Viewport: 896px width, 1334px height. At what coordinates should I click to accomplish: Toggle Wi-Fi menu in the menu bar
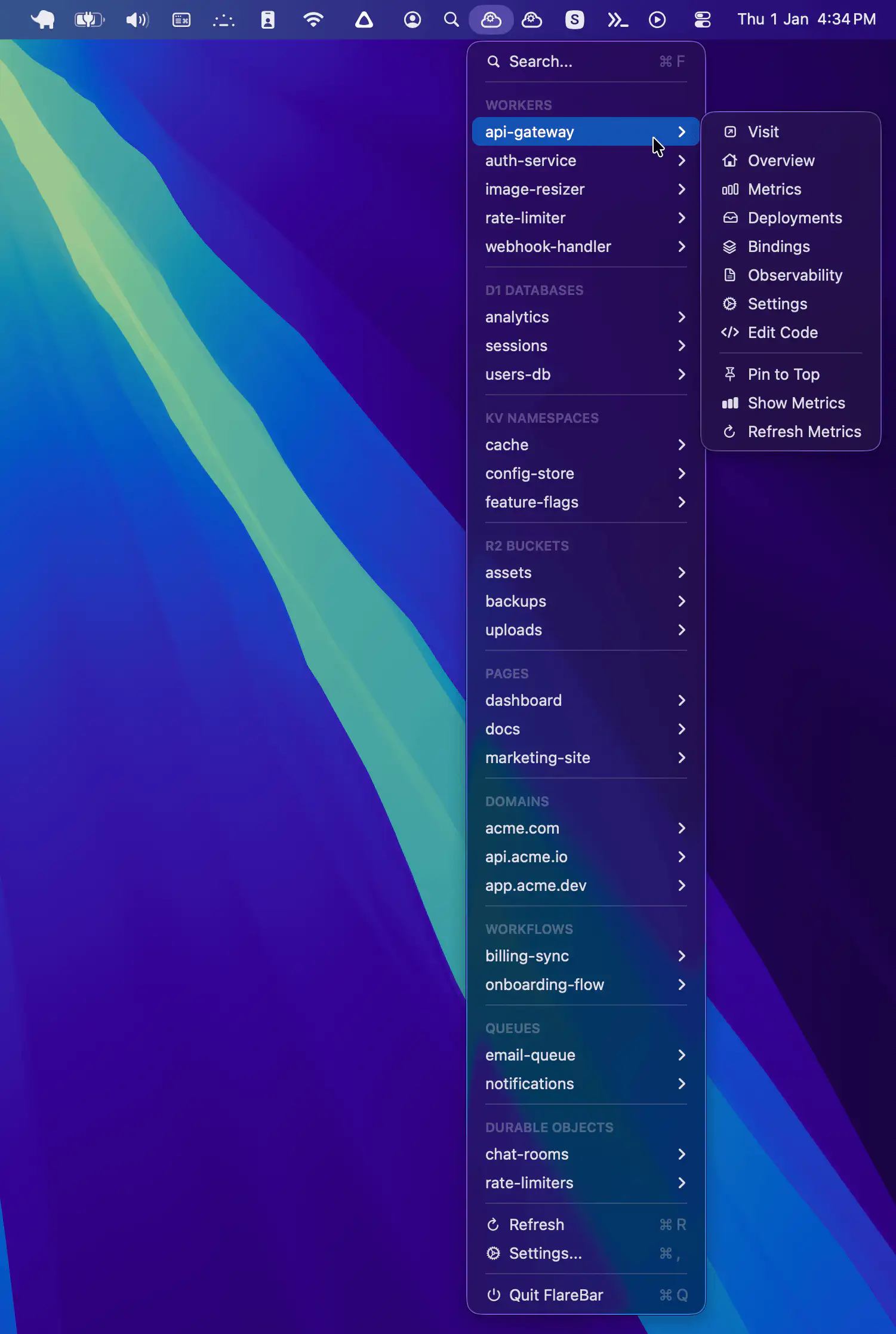click(313, 20)
